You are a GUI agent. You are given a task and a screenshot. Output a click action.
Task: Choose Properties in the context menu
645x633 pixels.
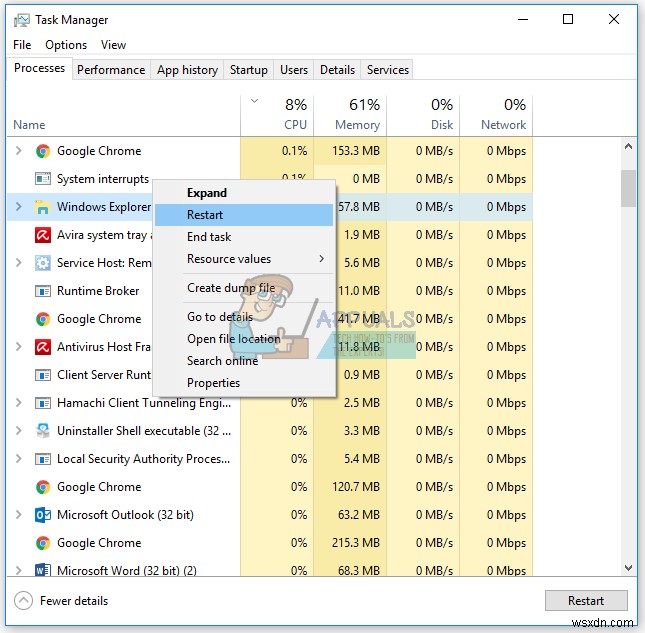(x=244, y=383)
